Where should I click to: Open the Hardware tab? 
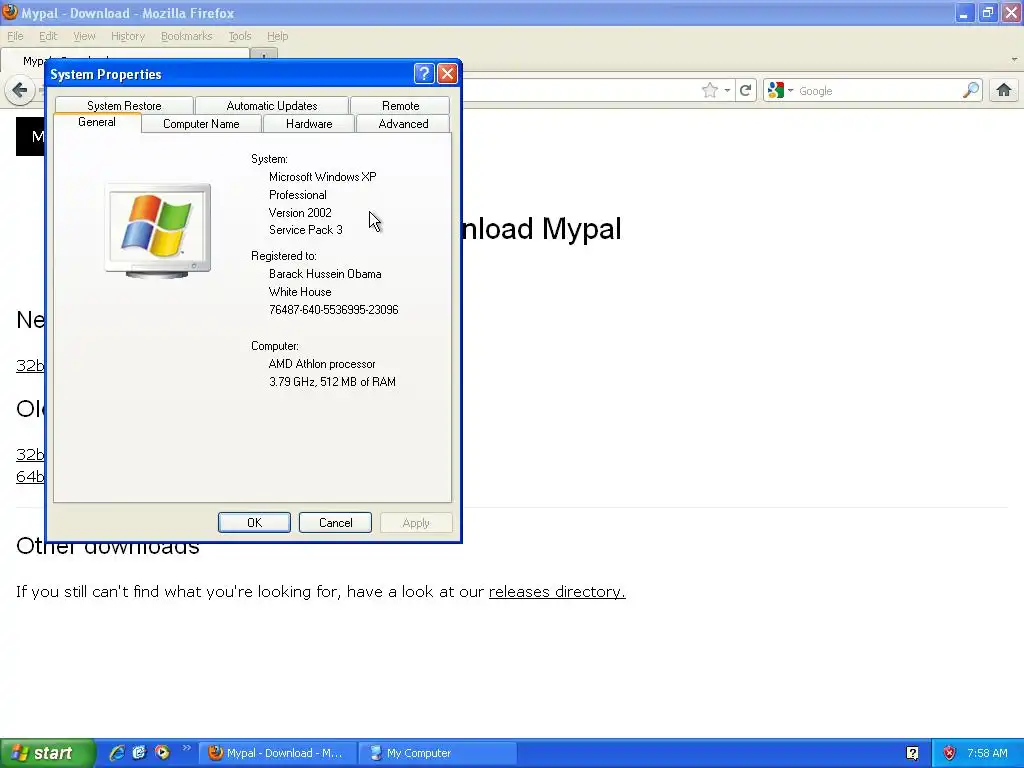[309, 123]
